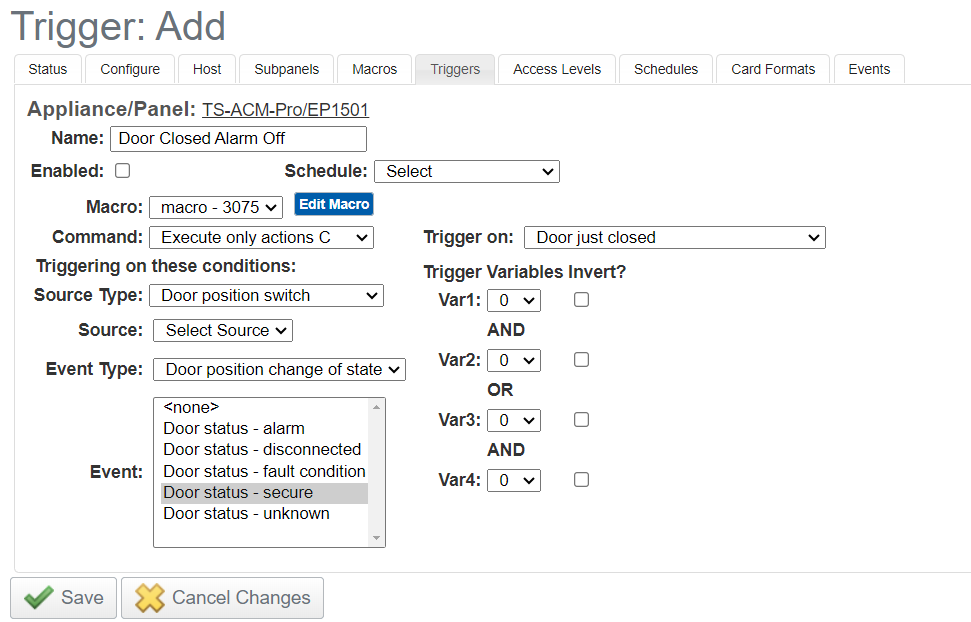Click the Edit Macro button

pyautogui.click(x=333, y=205)
